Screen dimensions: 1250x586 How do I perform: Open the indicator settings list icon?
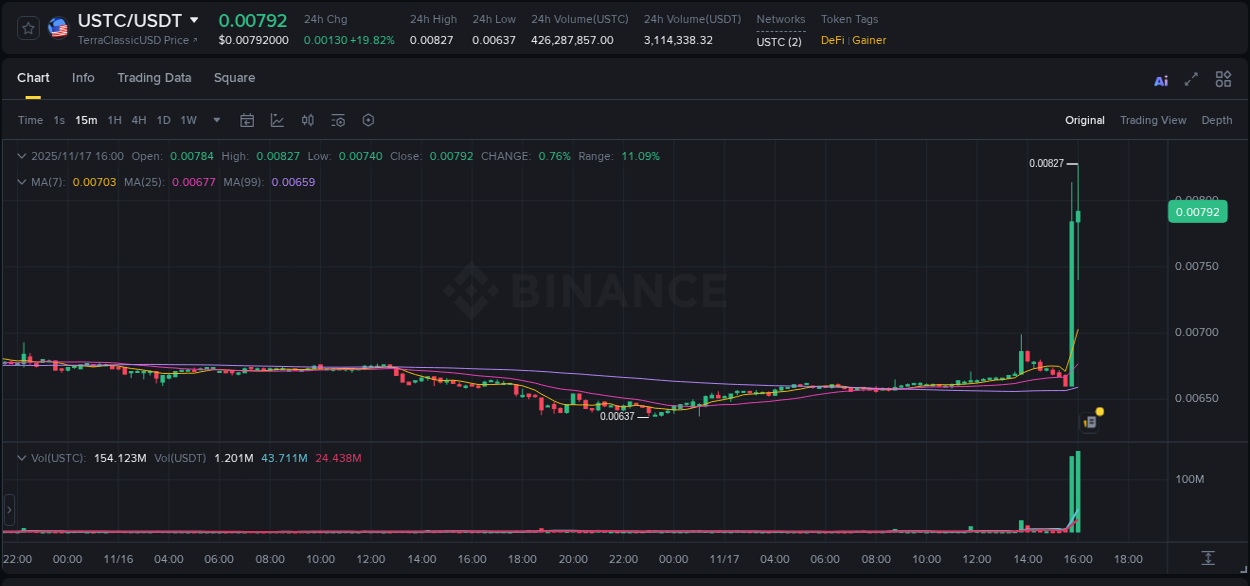point(337,120)
